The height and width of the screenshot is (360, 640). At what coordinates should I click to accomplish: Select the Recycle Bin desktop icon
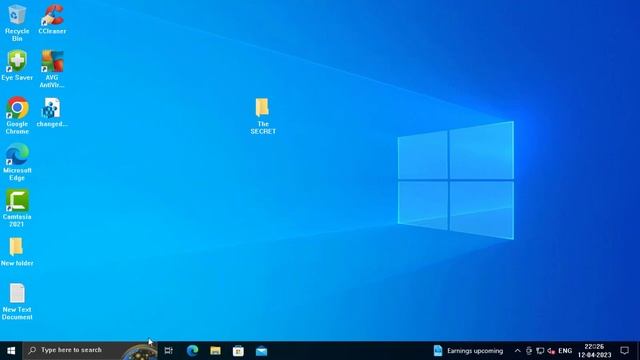click(17, 23)
